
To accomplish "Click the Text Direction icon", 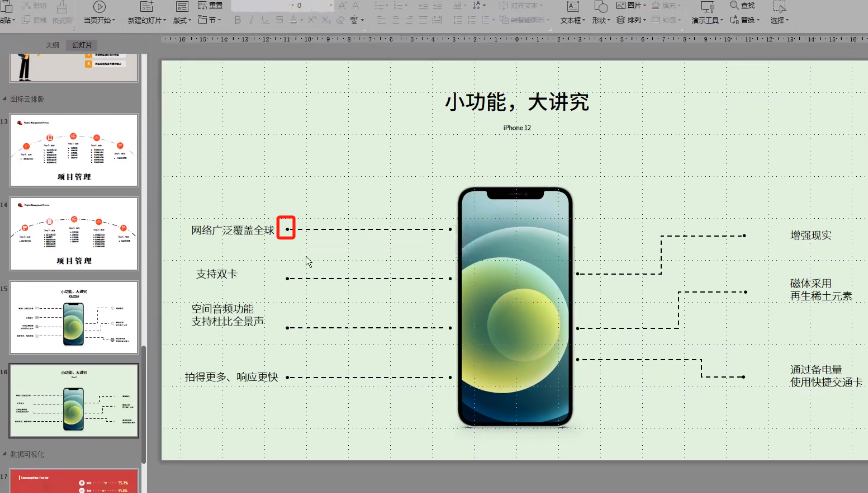I will (x=477, y=6).
